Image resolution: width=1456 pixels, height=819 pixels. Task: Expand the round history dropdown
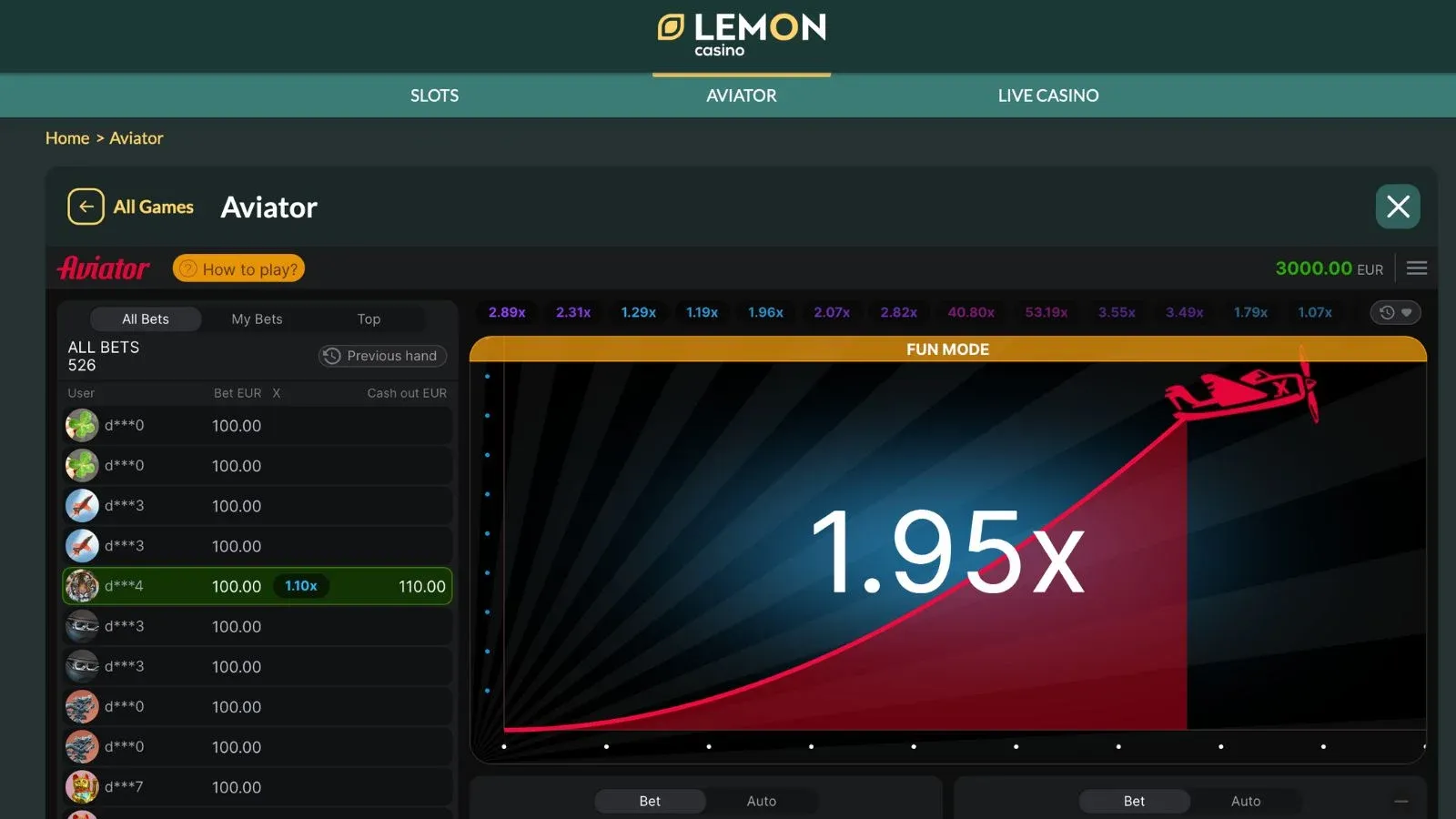pos(1395,312)
